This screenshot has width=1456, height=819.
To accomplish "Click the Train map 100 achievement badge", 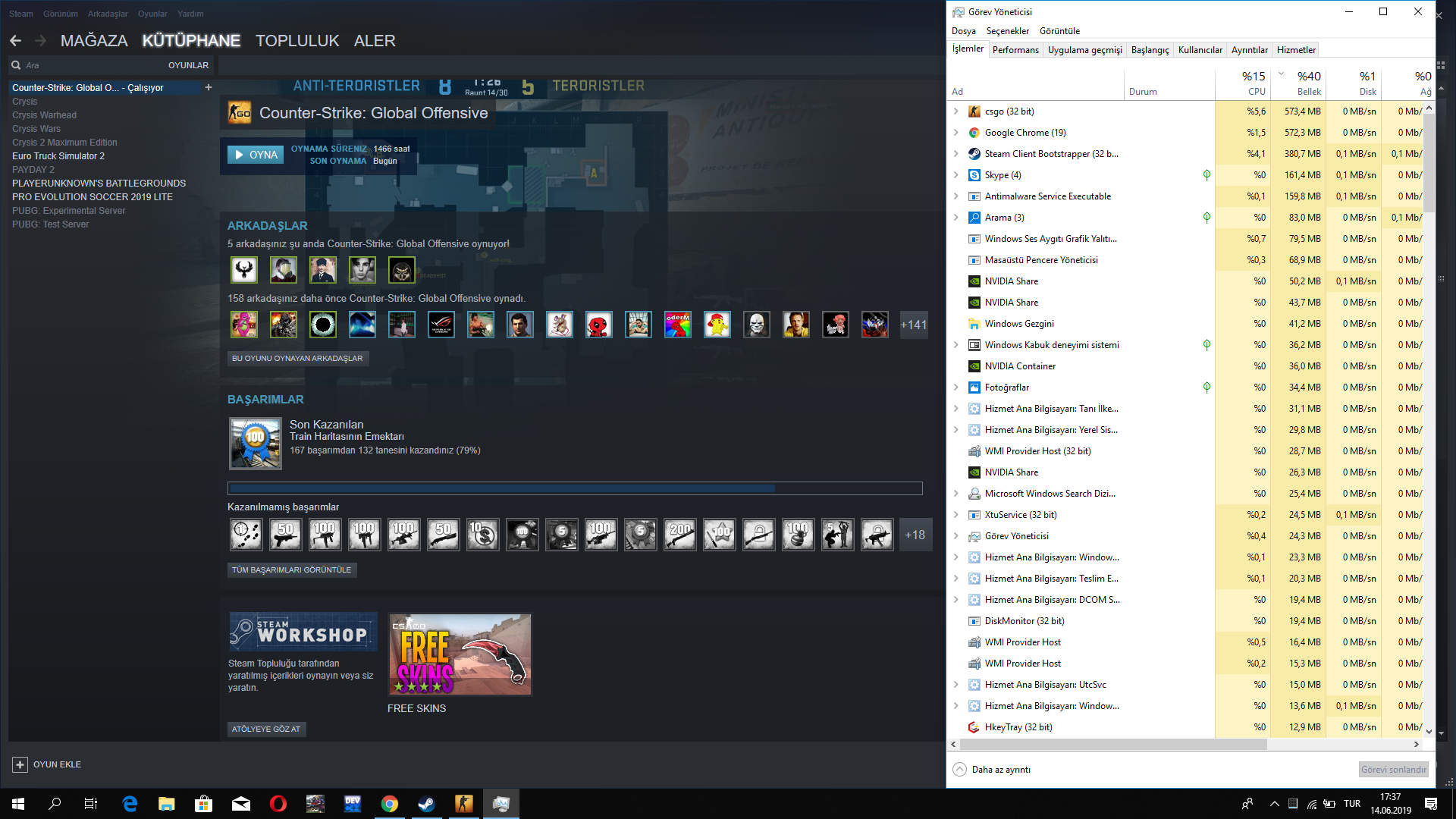I will click(x=256, y=444).
